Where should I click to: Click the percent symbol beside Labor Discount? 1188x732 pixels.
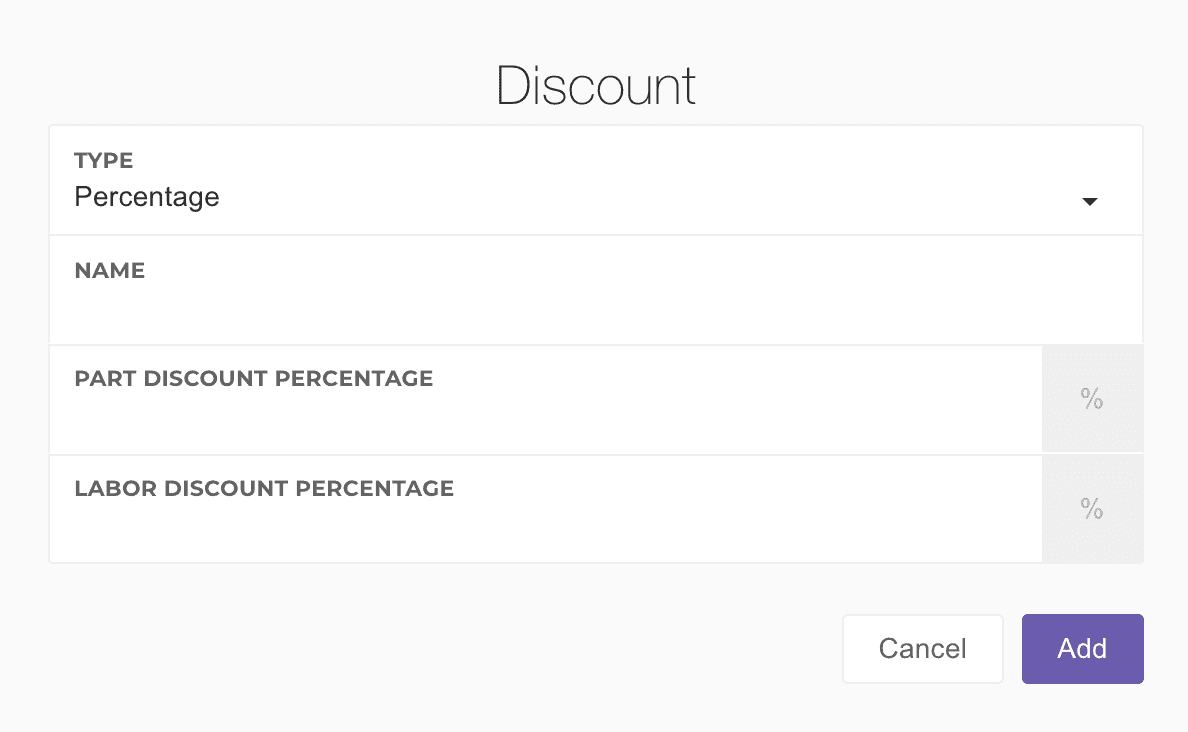1092,510
